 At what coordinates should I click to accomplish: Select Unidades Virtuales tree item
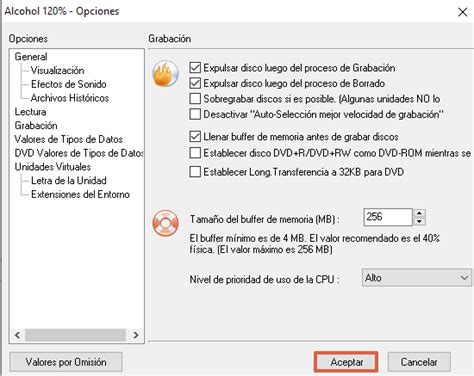pyautogui.click(x=53, y=167)
